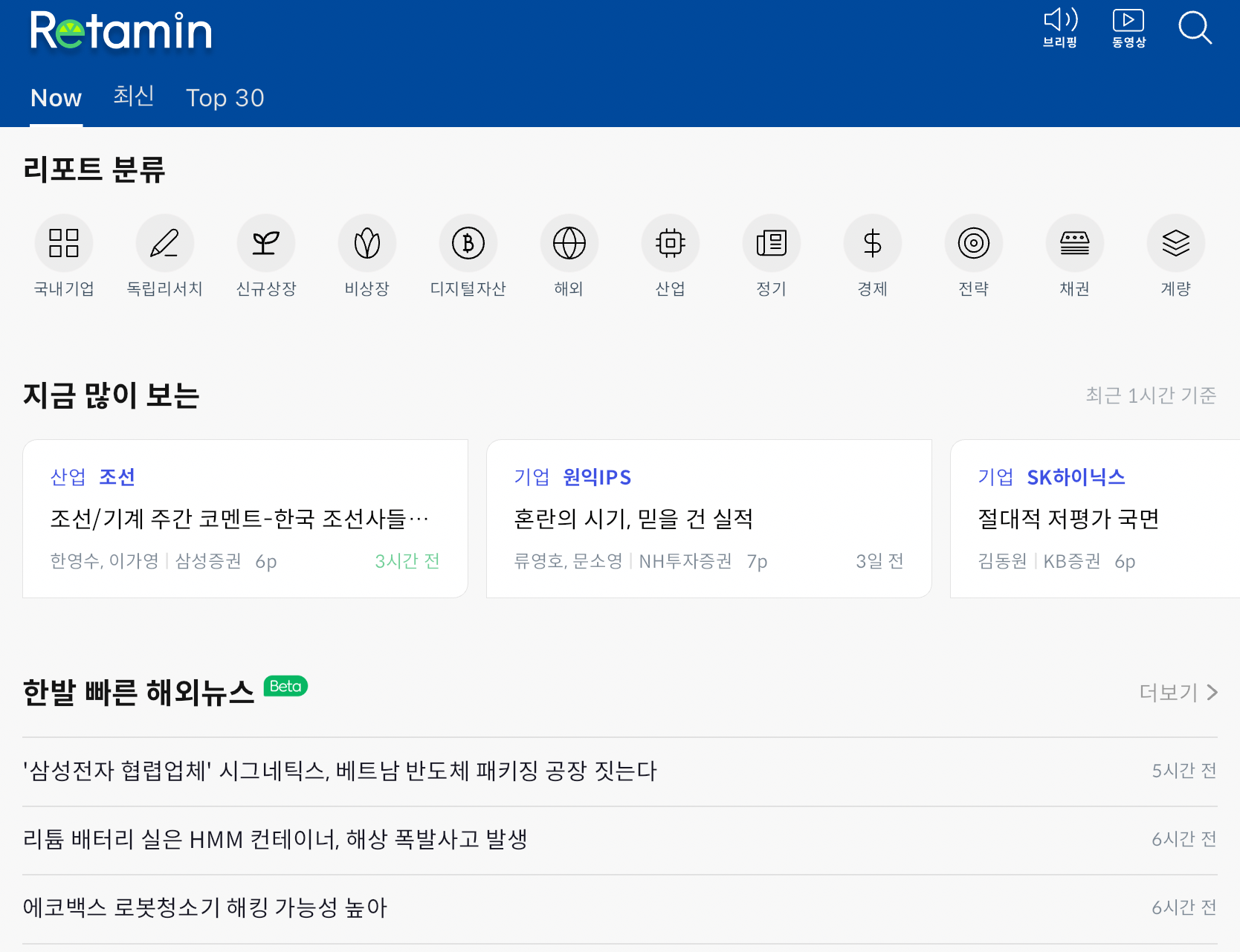
Task: Open search with the magnifier icon
Action: [x=1195, y=28]
